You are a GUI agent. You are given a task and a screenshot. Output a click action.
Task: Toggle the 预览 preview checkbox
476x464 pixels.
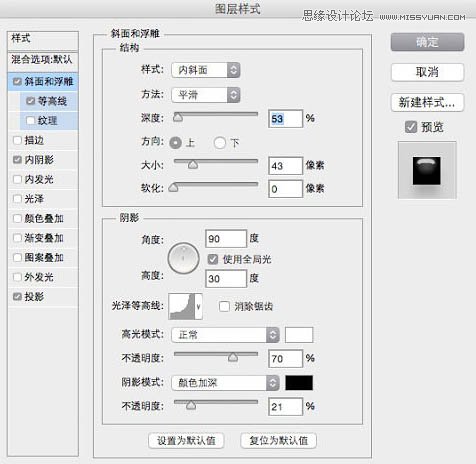coord(411,127)
